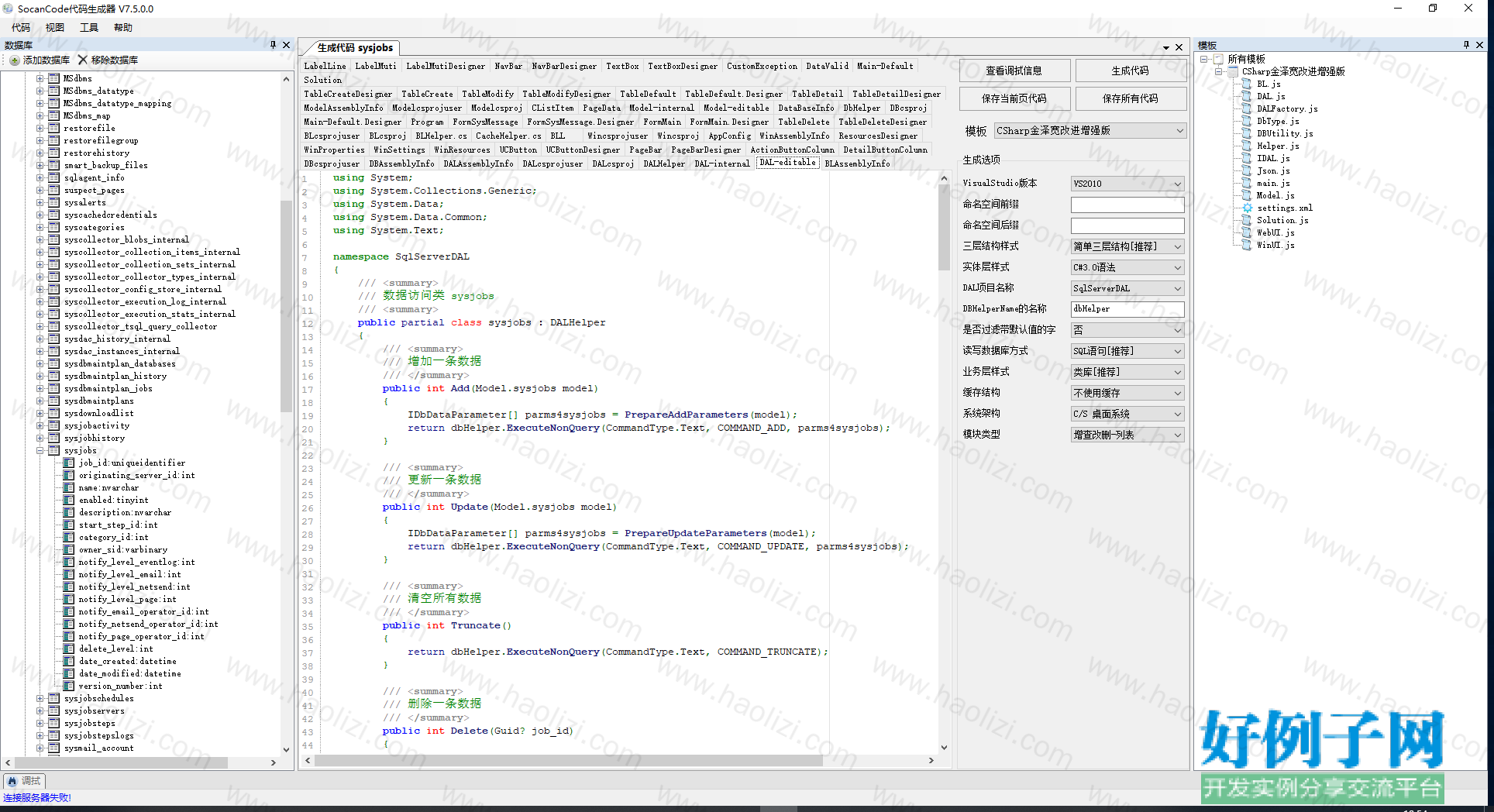Click the sysjobsteps table icon
Viewport: 1494px width, 812px height.
click(54, 723)
